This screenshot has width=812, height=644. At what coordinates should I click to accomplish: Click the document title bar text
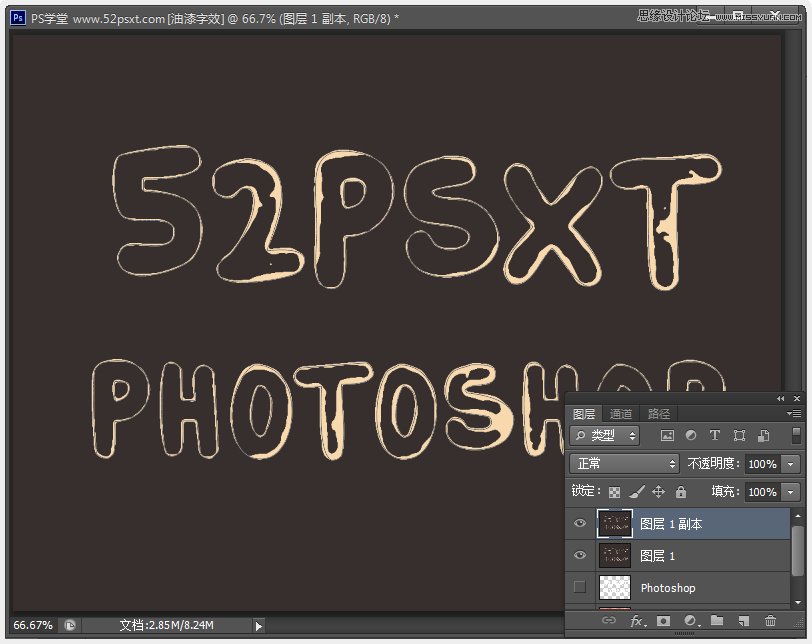(215, 19)
